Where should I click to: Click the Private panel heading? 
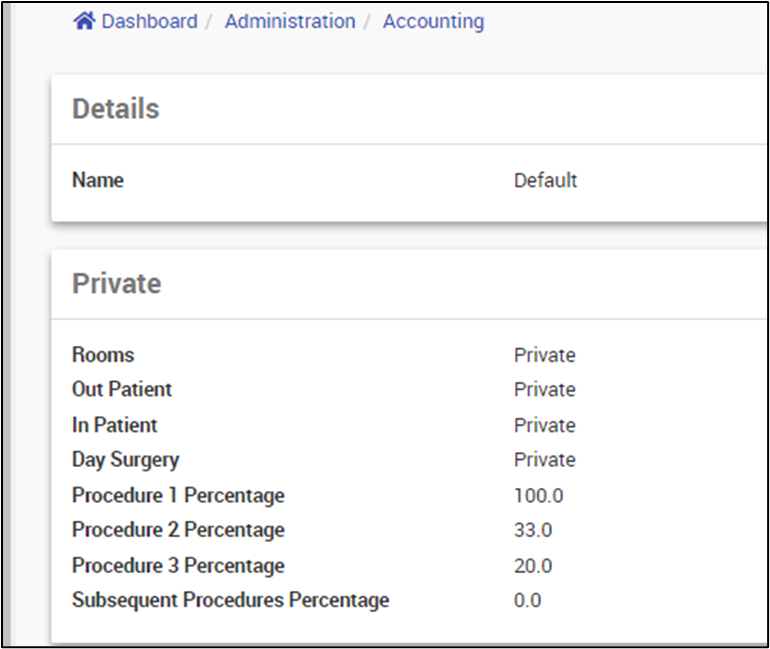point(117,284)
